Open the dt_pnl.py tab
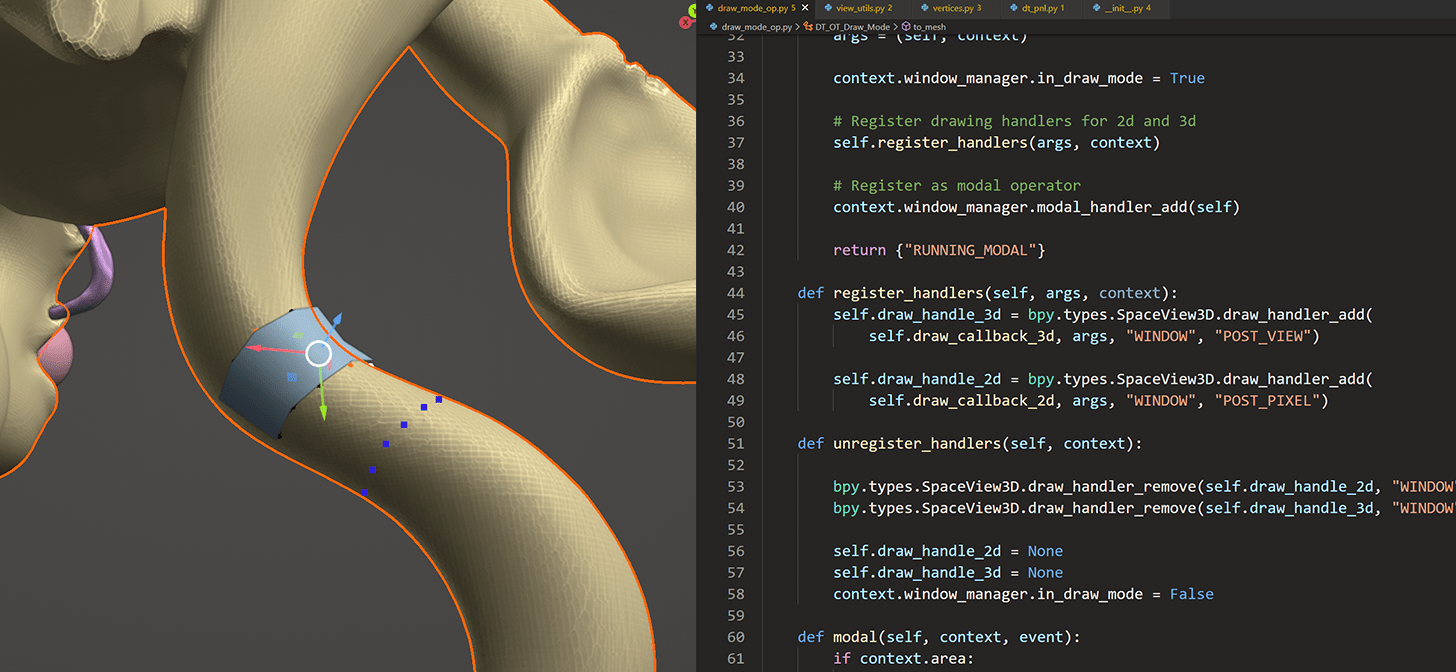This screenshot has width=1456, height=672. point(1040,9)
